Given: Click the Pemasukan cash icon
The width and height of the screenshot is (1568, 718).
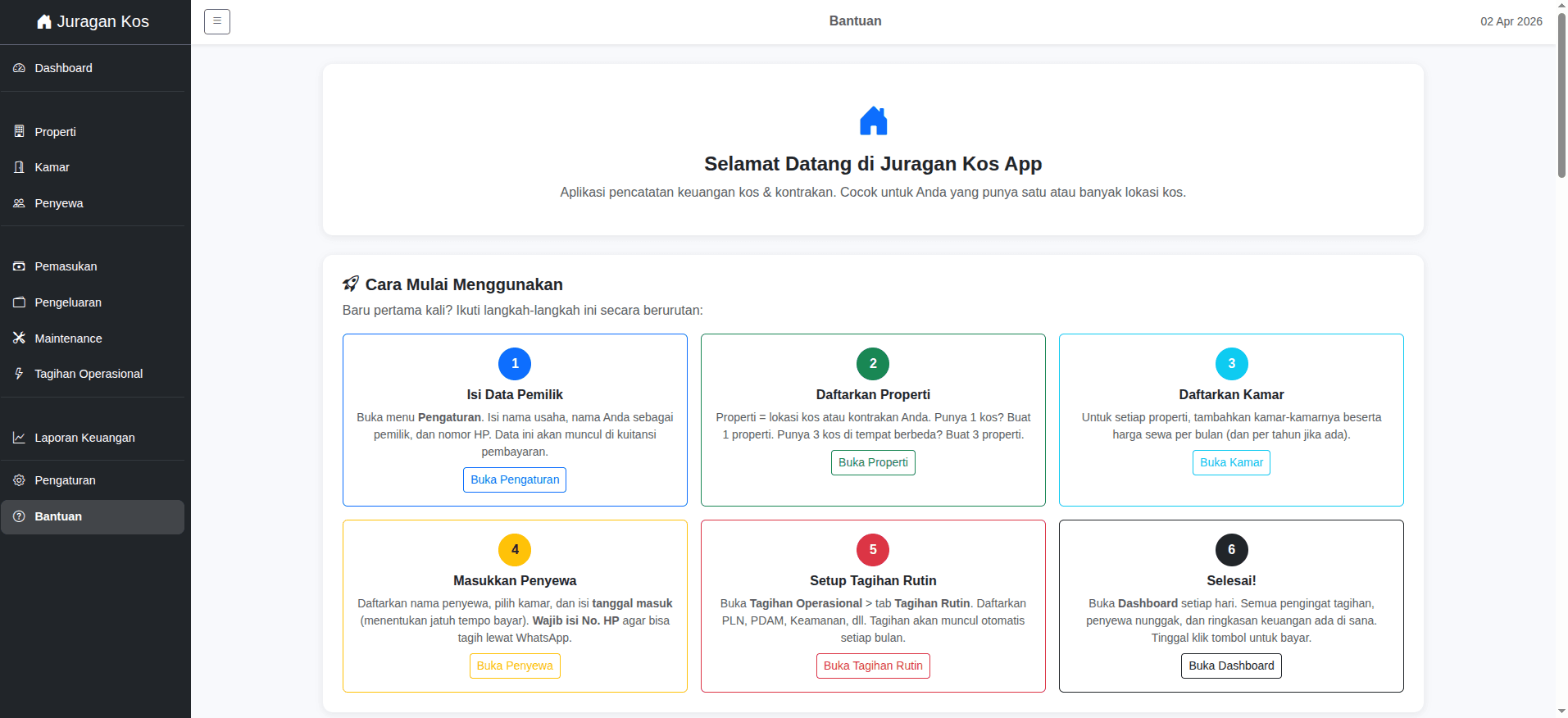Looking at the screenshot, I should tap(19, 266).
